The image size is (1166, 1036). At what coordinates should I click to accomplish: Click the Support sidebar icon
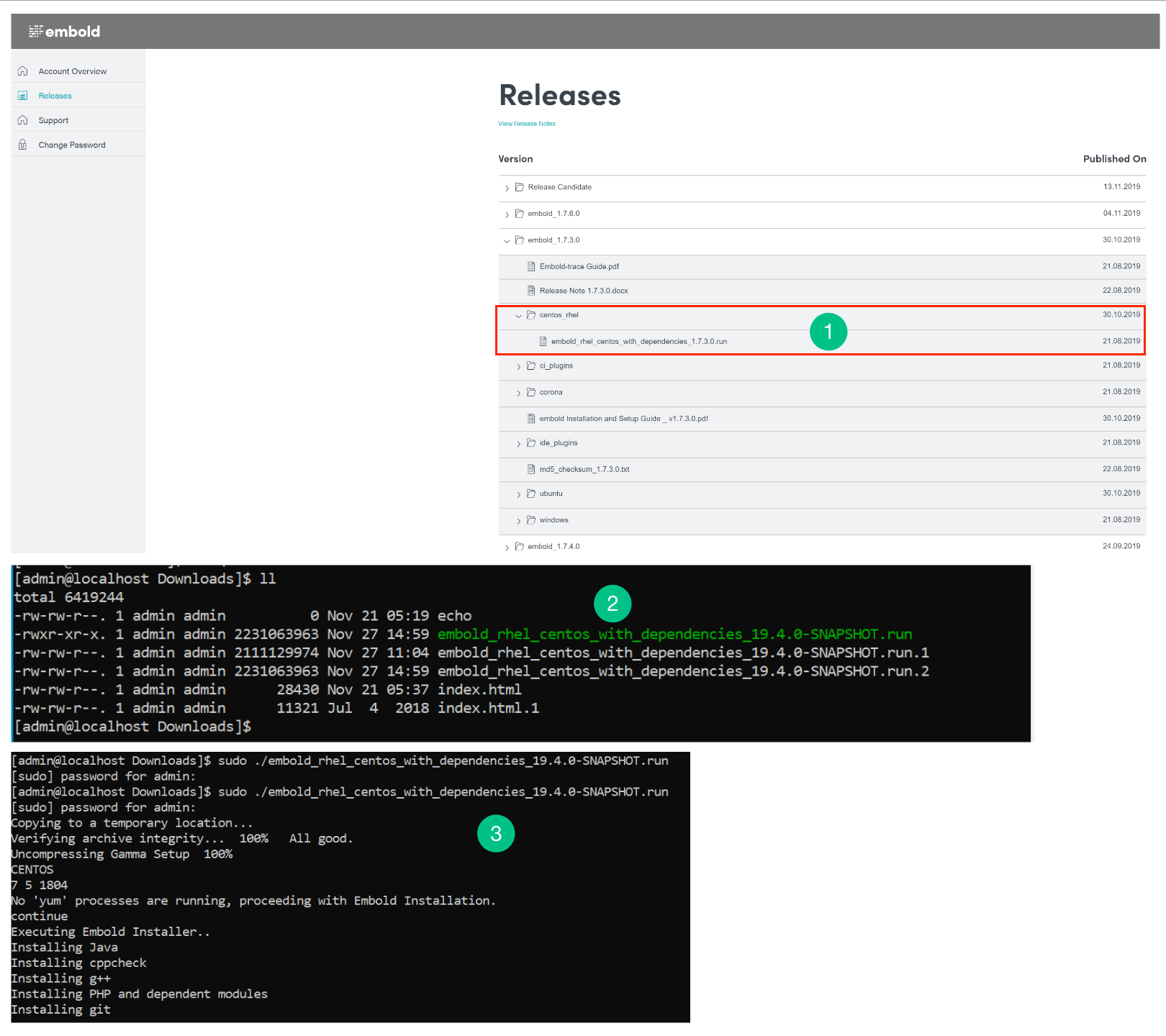pyautogui.click(x=23, y=120)
